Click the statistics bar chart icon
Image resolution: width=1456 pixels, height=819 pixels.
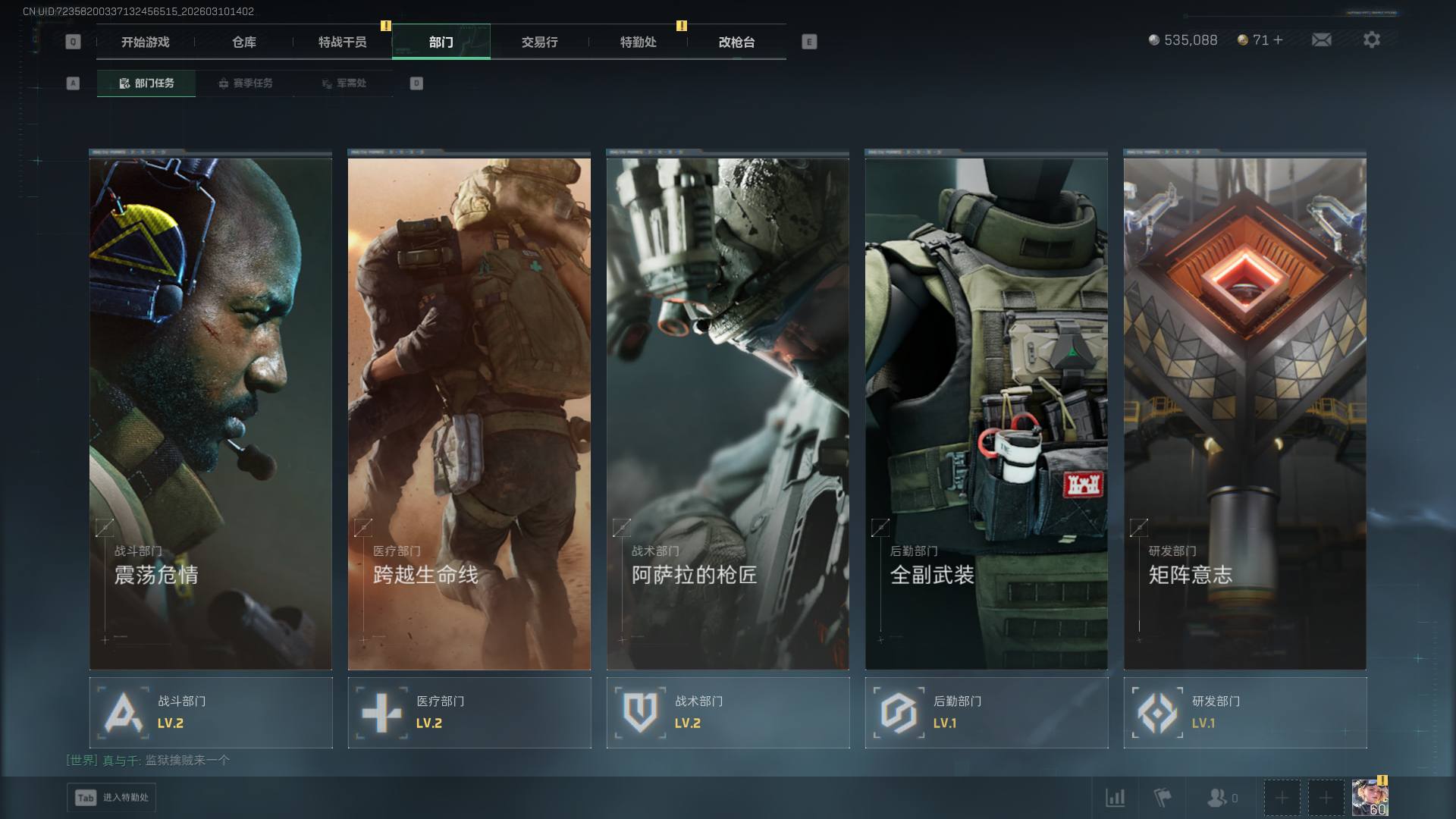pyautogui.click(x=1115, y=798)
